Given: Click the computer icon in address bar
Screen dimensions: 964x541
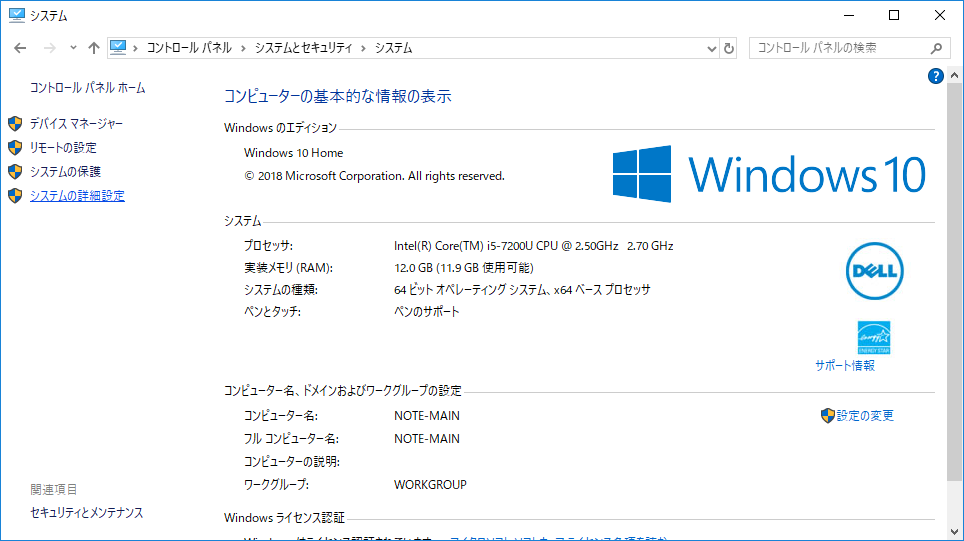Looking at the screenshot, I should click(118, 47).
